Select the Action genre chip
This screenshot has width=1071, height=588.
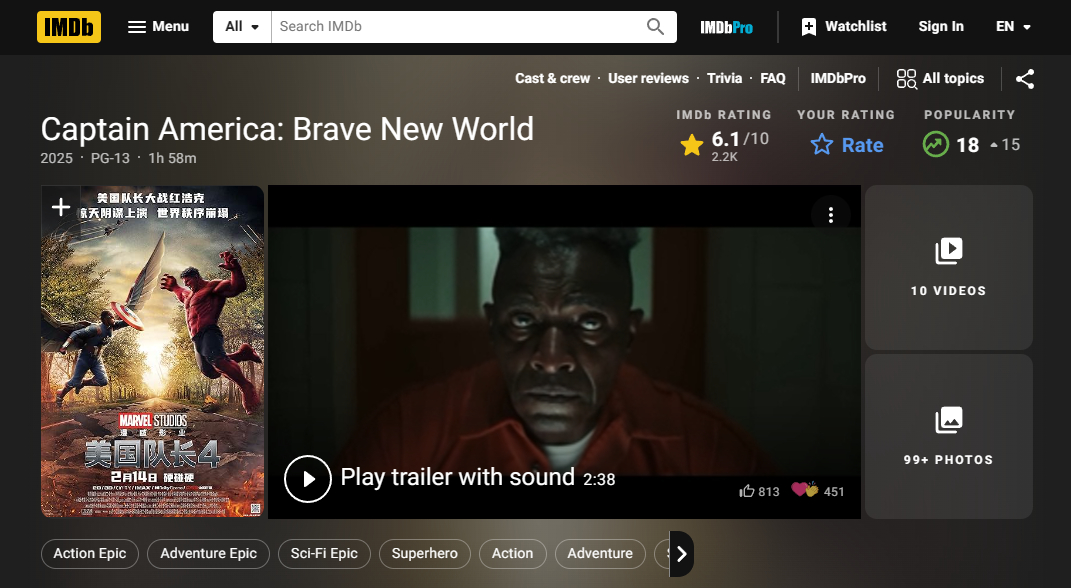(x=512, y=554)
